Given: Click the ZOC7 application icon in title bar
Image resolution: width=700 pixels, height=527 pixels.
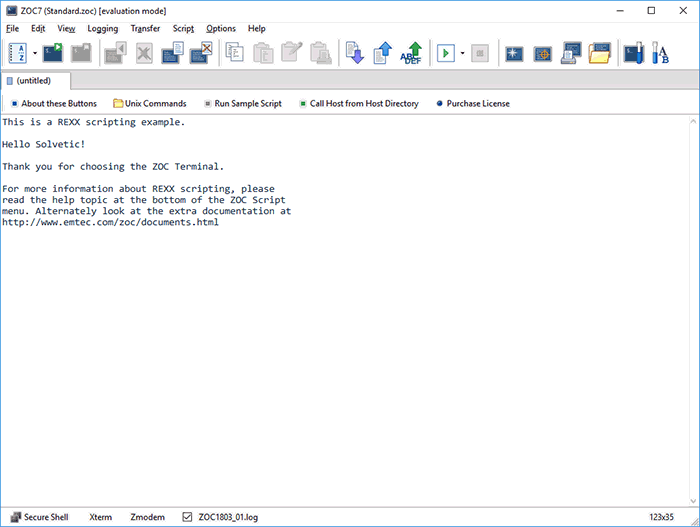Looking at the screenshot, I should 12,11.
